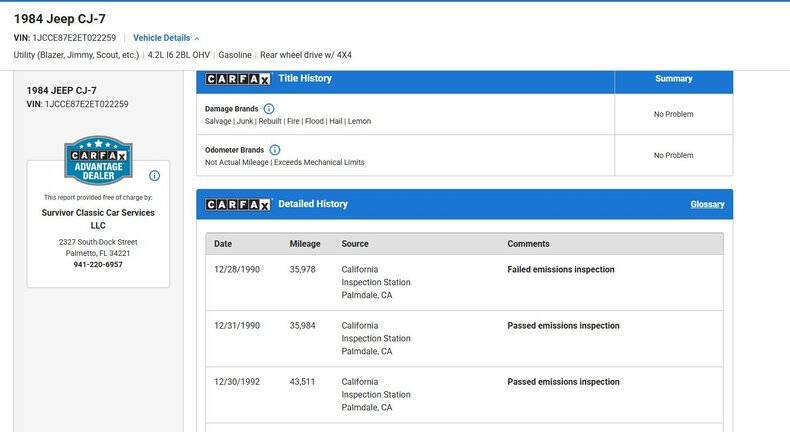Viewport: 790px width, 432px height.
Task: Click the Title History heading
Action: [305, 78]
